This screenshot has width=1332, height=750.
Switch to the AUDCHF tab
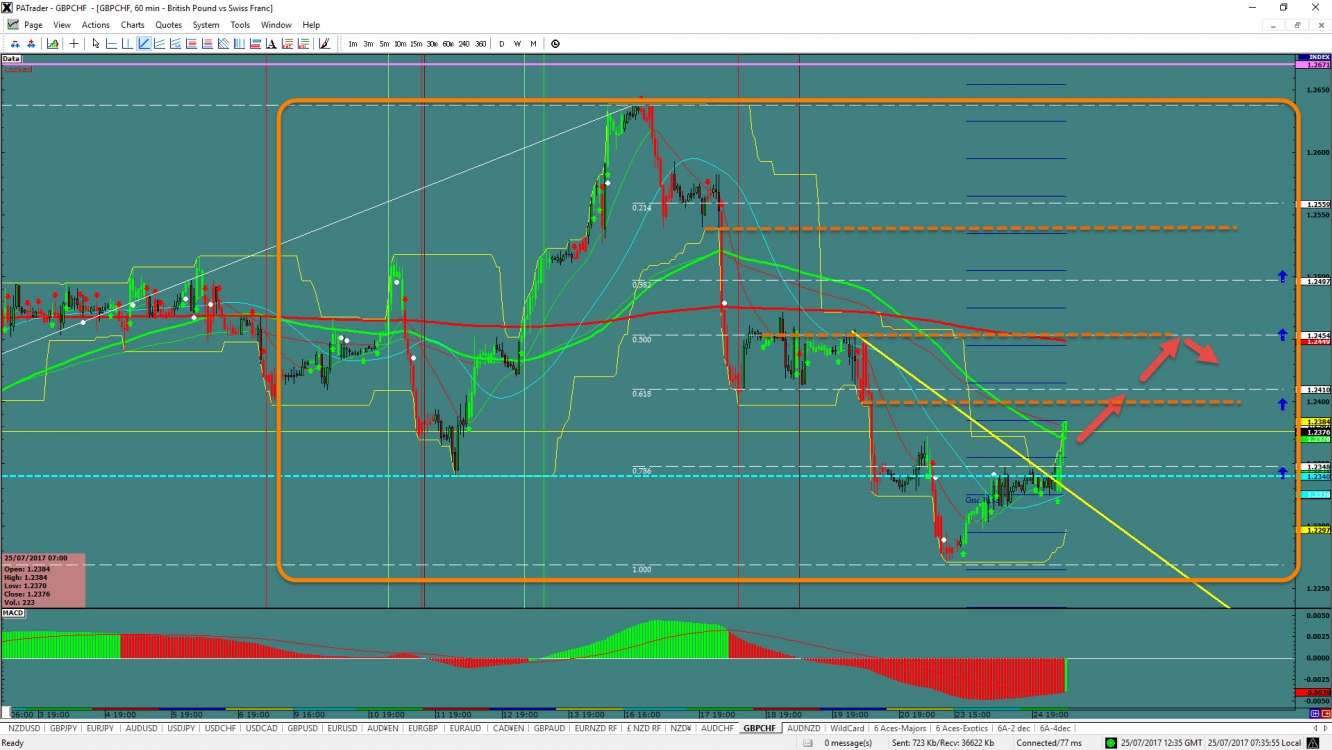click(718, 728)
